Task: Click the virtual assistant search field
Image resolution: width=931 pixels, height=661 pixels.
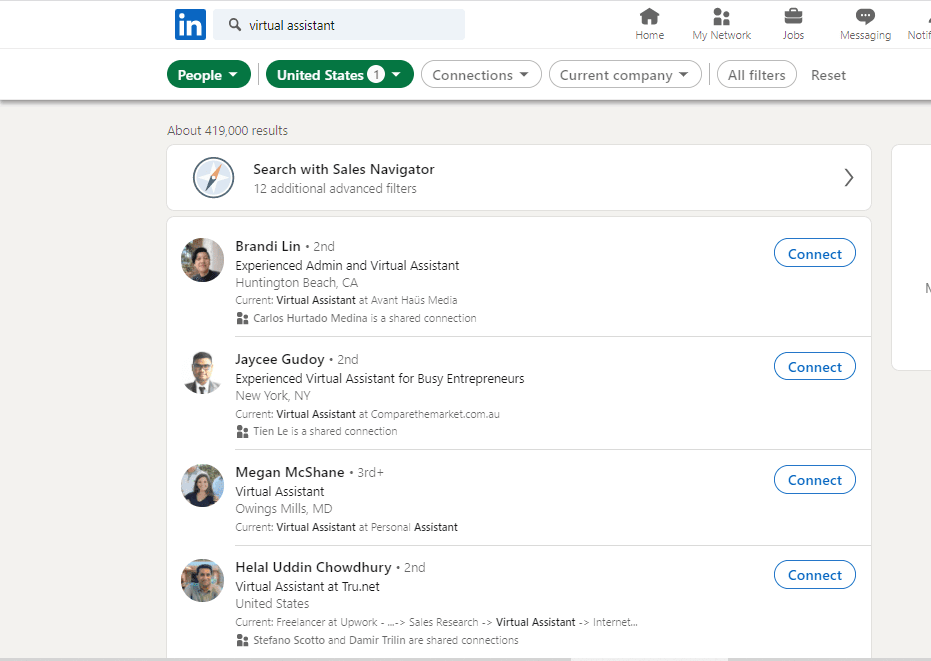Action: pyautogui.click(x=338, y=24)
